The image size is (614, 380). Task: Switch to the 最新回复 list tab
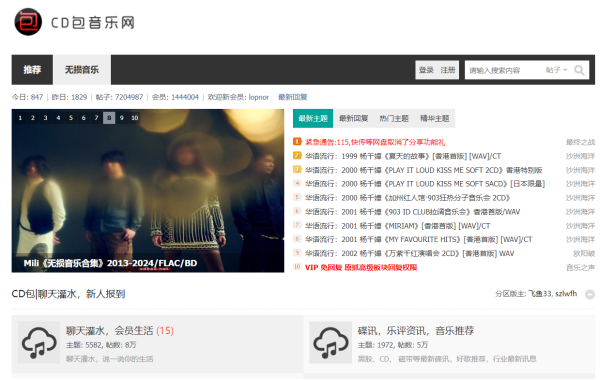click(x=353, y=118)
